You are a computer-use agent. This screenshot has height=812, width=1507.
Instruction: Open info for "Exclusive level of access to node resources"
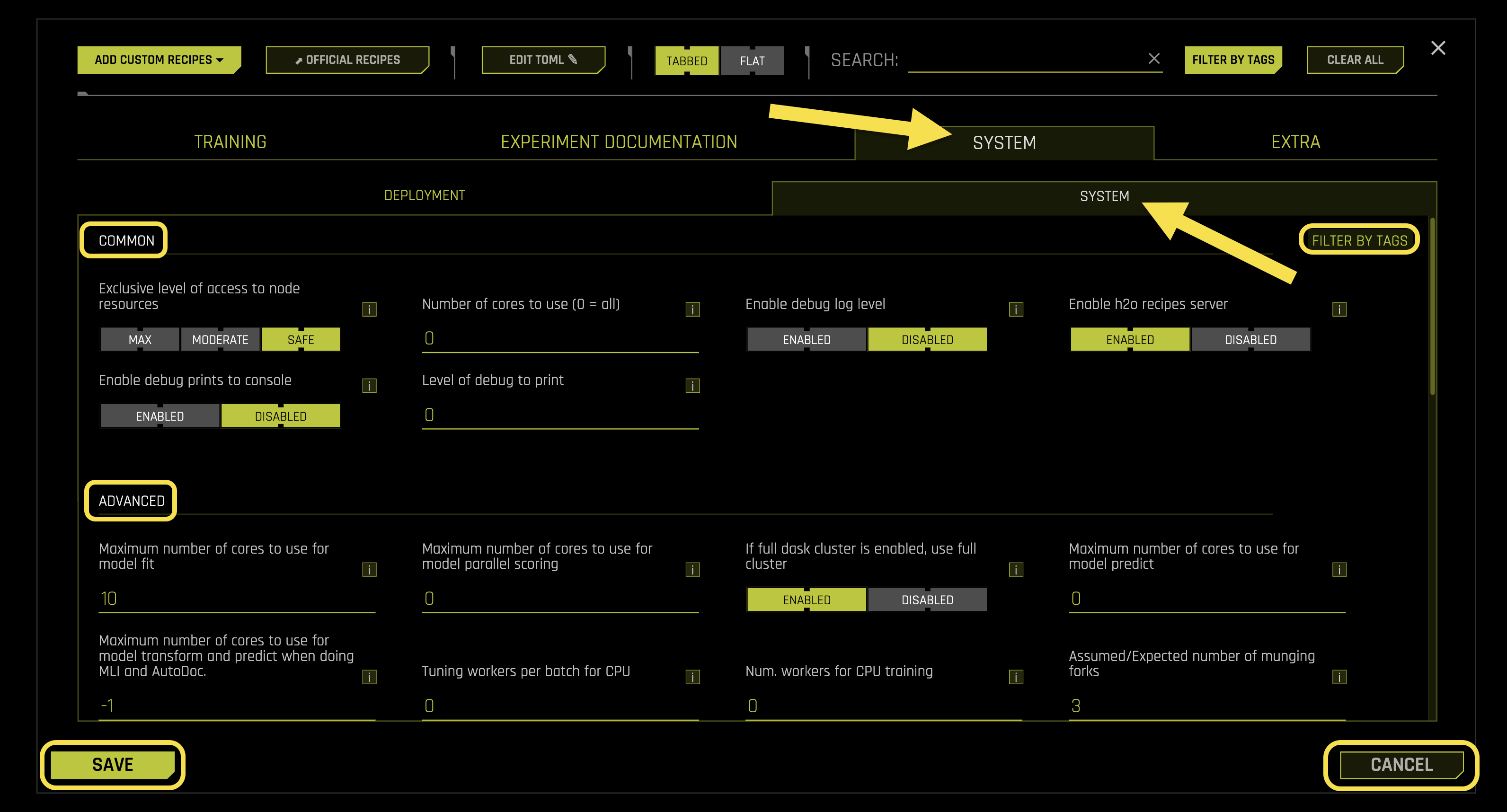[x=369, y=309]
